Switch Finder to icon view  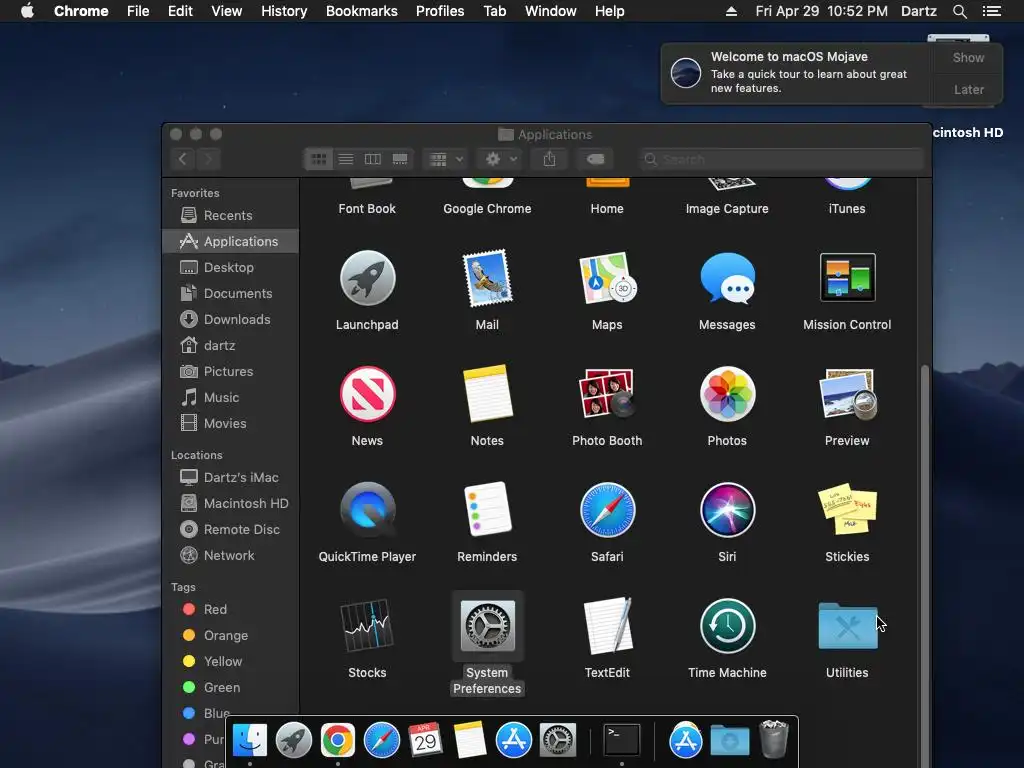click(x=319, y=159)
